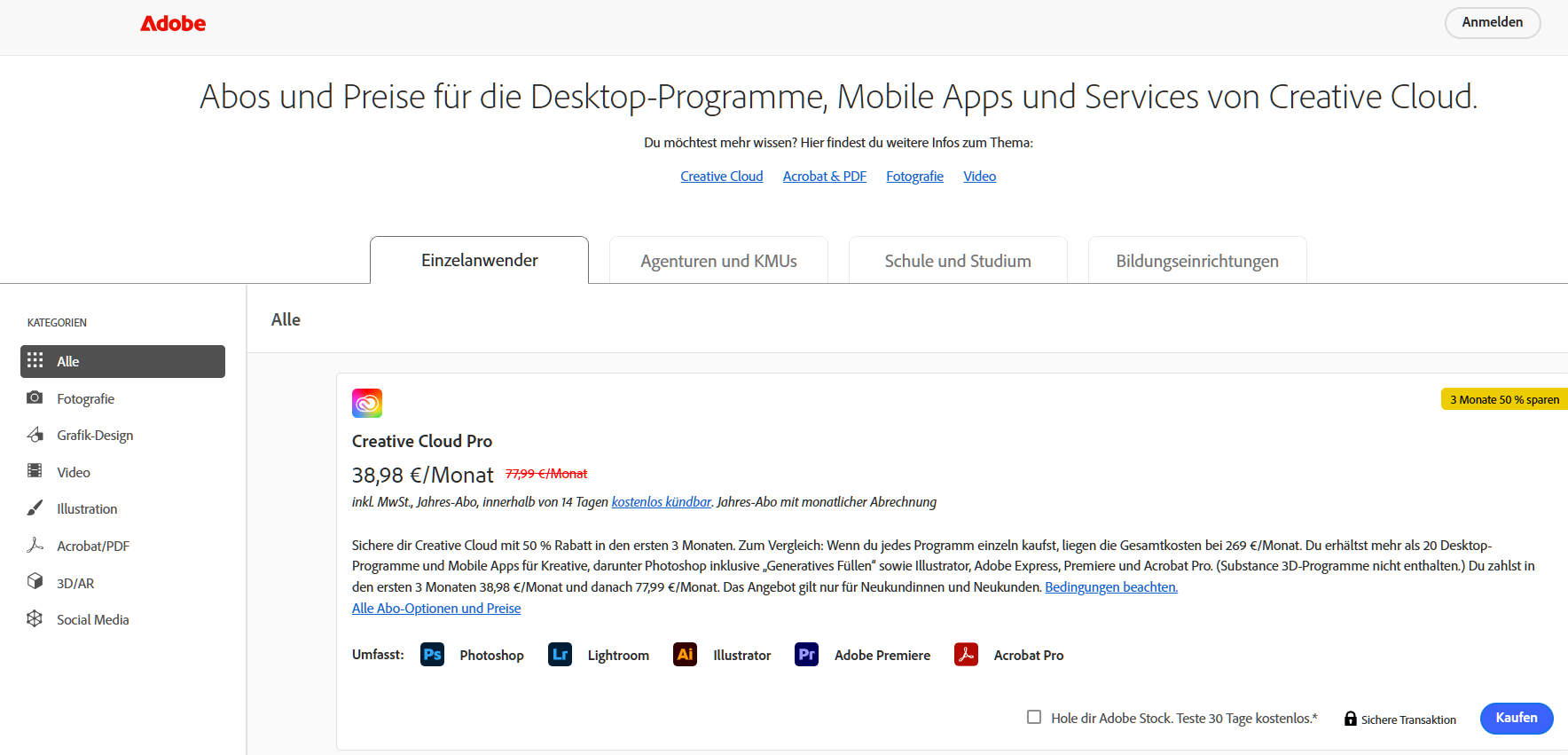Follow the Fotografie info link
1568x755 pixels.
coord(915,177)
